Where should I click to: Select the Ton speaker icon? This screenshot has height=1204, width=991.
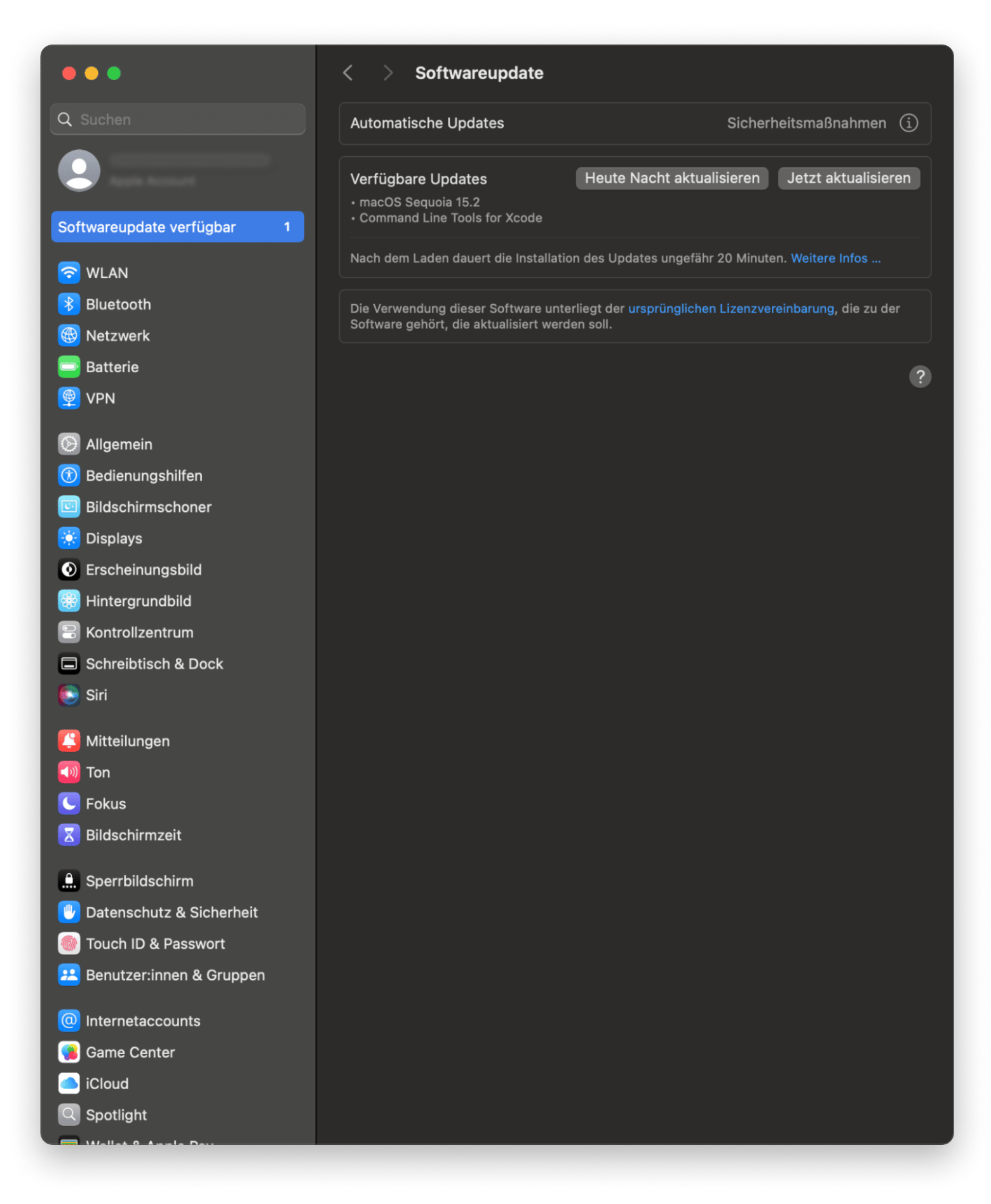pos(69,771)
